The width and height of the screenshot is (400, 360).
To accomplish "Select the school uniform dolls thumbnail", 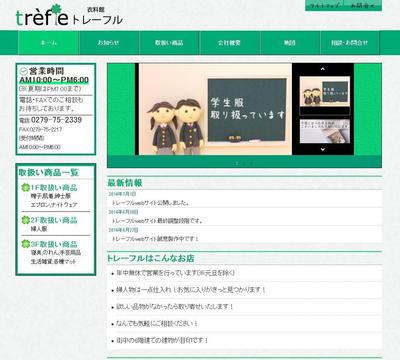I will pos(325,92).
